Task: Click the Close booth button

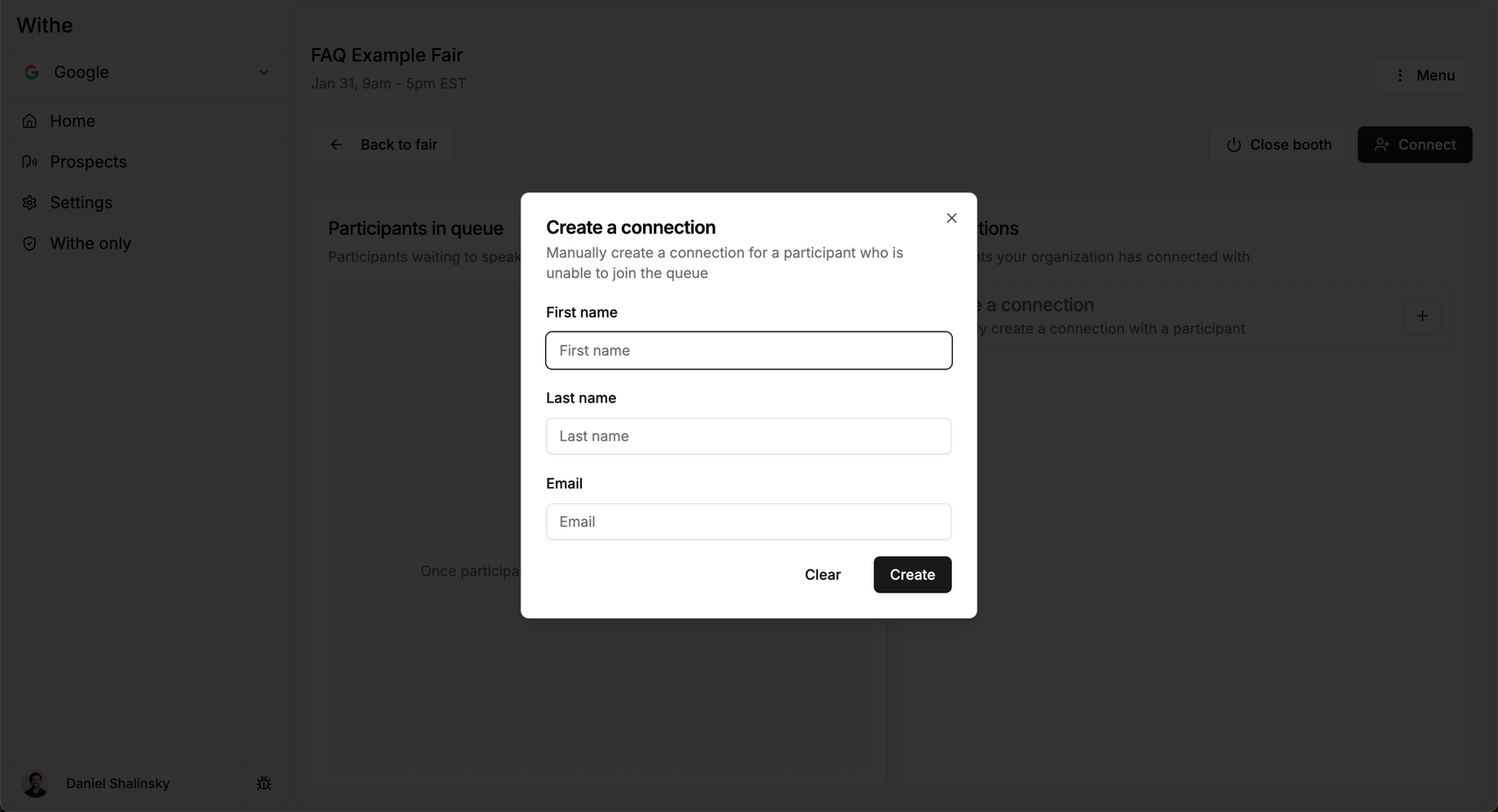Action: [1278, 144]
